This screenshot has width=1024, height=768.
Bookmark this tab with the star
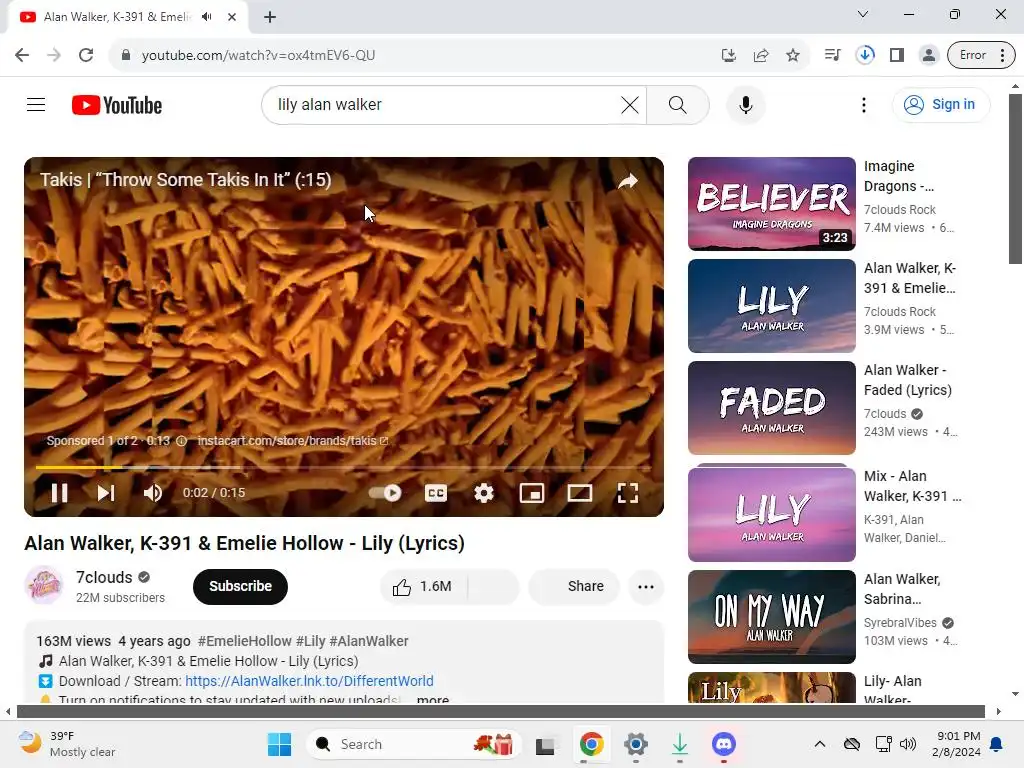tap(793, 55)
